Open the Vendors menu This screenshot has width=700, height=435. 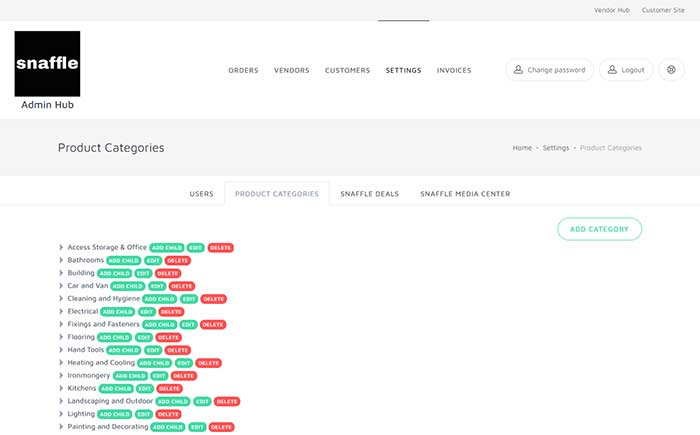click(x=292, y=70)
